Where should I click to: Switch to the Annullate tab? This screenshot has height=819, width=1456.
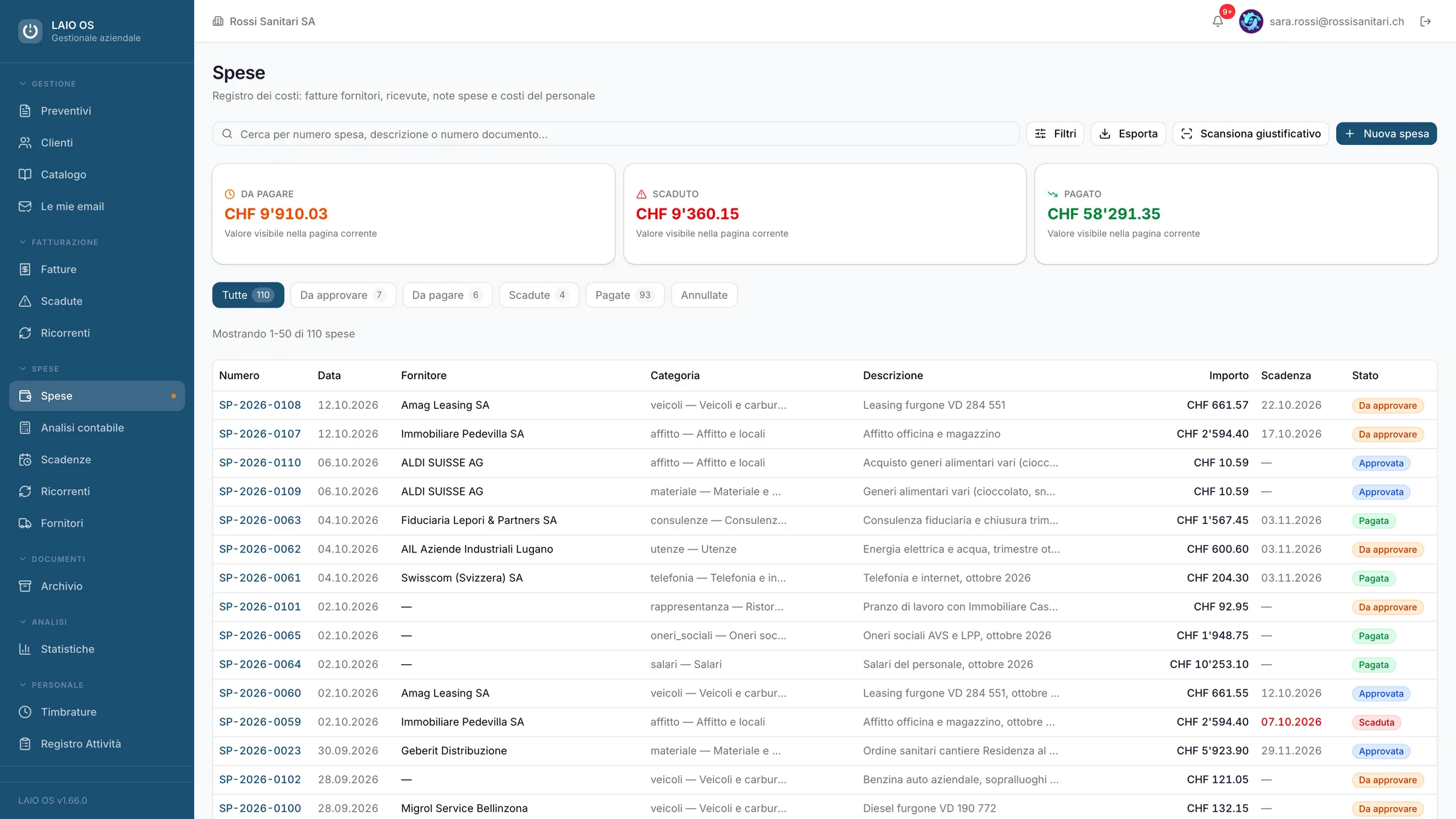(704, 295)
